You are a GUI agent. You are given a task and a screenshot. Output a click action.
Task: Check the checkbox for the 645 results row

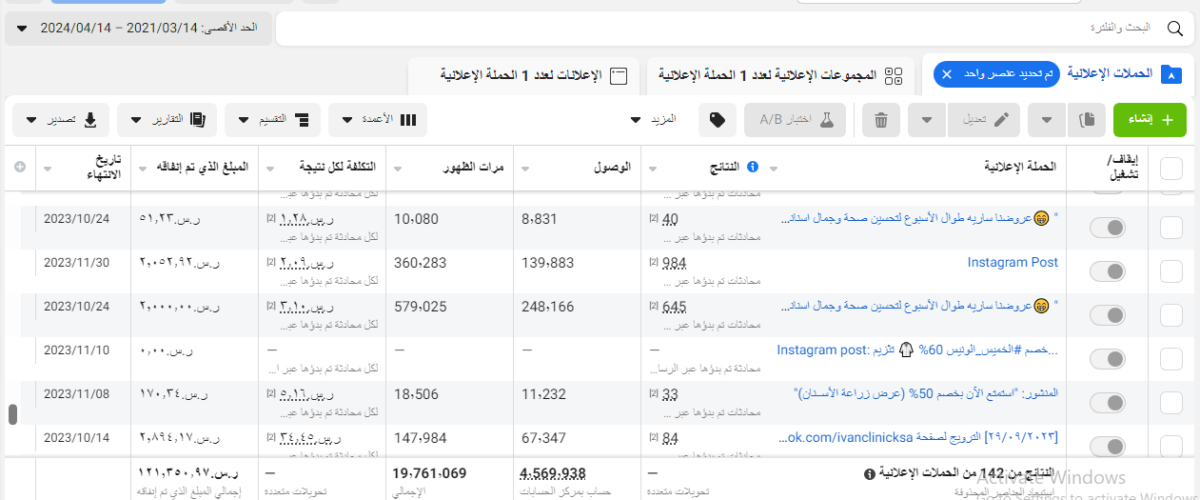click(1171, 316)
